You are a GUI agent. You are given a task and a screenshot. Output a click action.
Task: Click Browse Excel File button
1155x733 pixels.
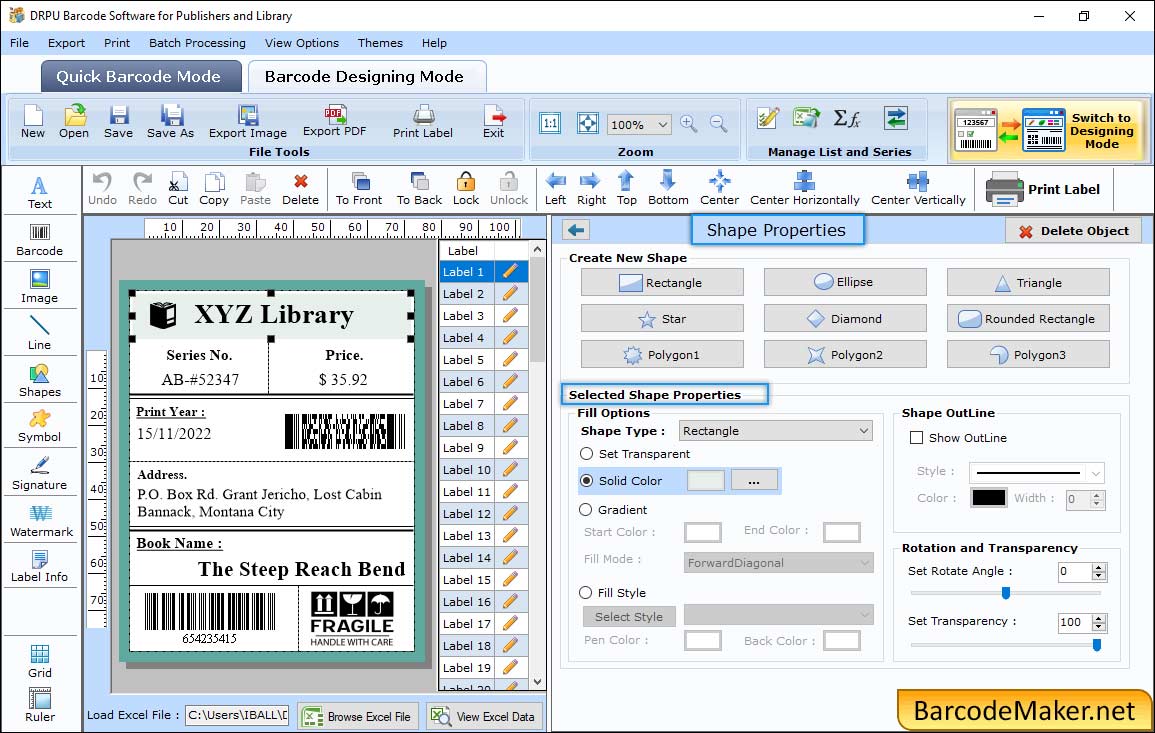point(358,716)
